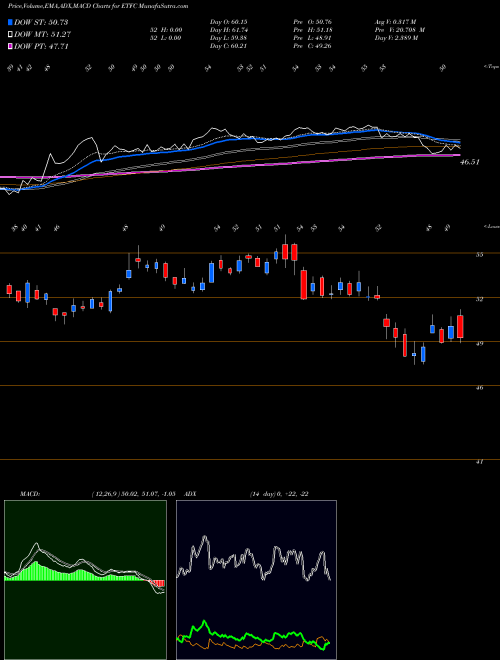This screenshot has width=500, height=660.
Task: Click the MACD (12,26,9) parameter values
Action: [133, 494]
